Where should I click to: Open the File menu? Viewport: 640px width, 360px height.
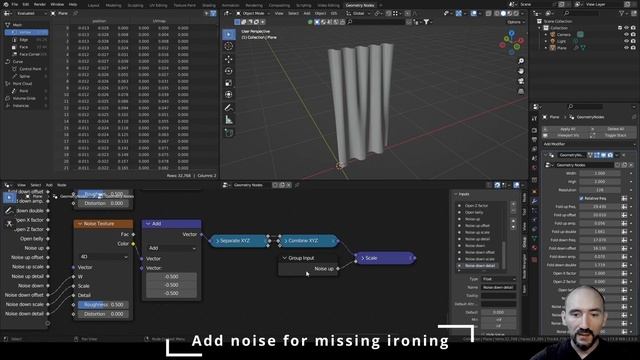tap(14, 4)
